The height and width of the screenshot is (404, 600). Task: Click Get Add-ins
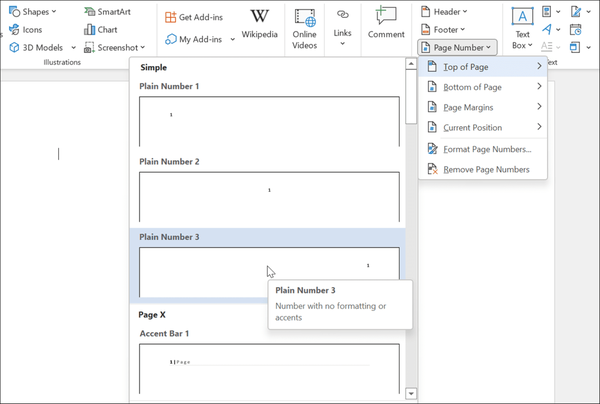pos(194,17)
